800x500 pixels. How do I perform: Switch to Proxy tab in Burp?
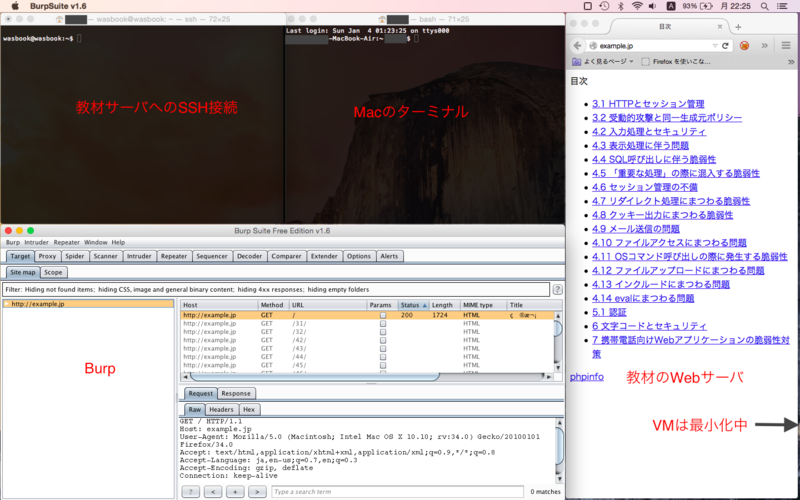click(47, 256)
